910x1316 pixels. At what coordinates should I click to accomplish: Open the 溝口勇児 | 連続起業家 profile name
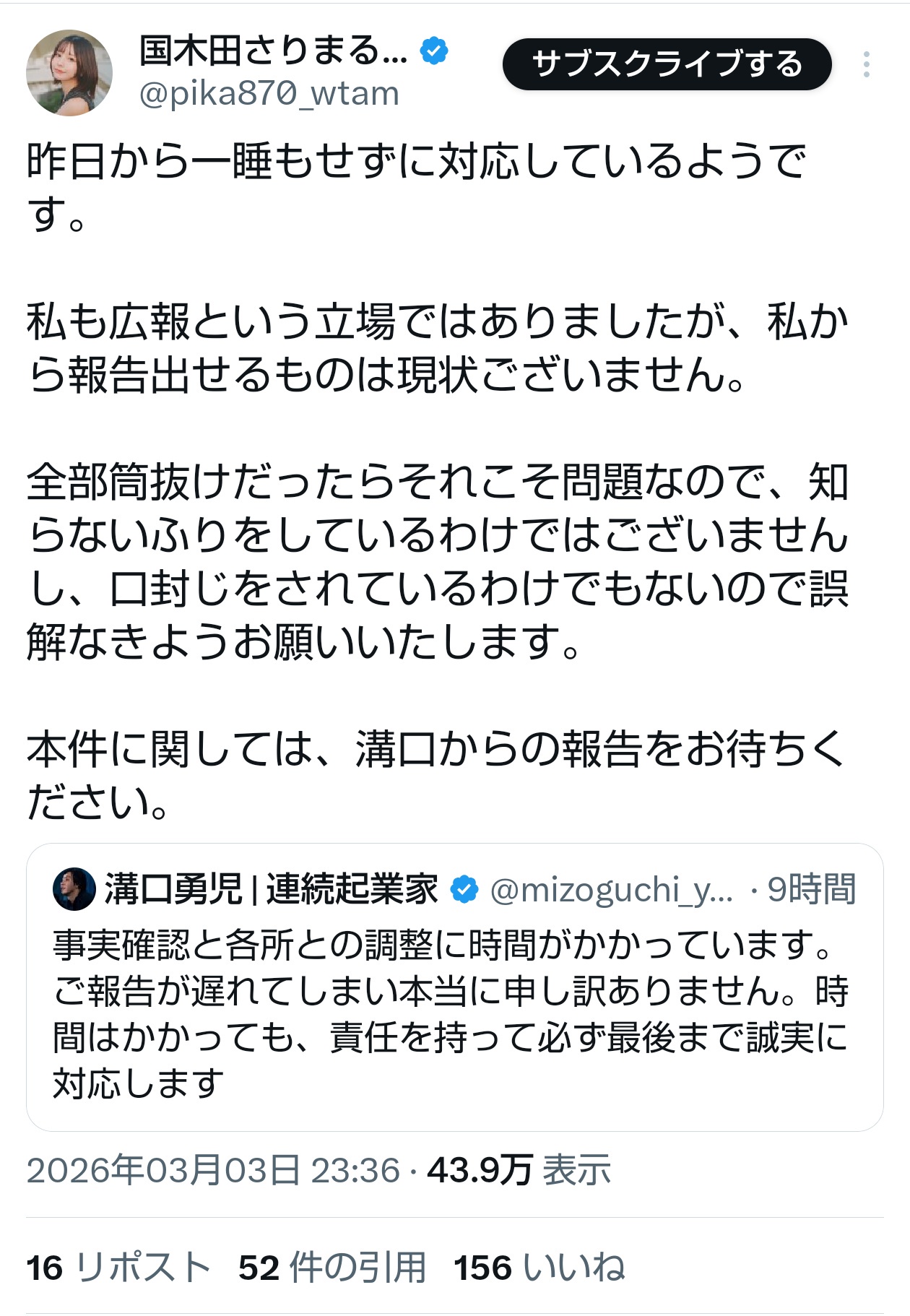pos(272,889)
